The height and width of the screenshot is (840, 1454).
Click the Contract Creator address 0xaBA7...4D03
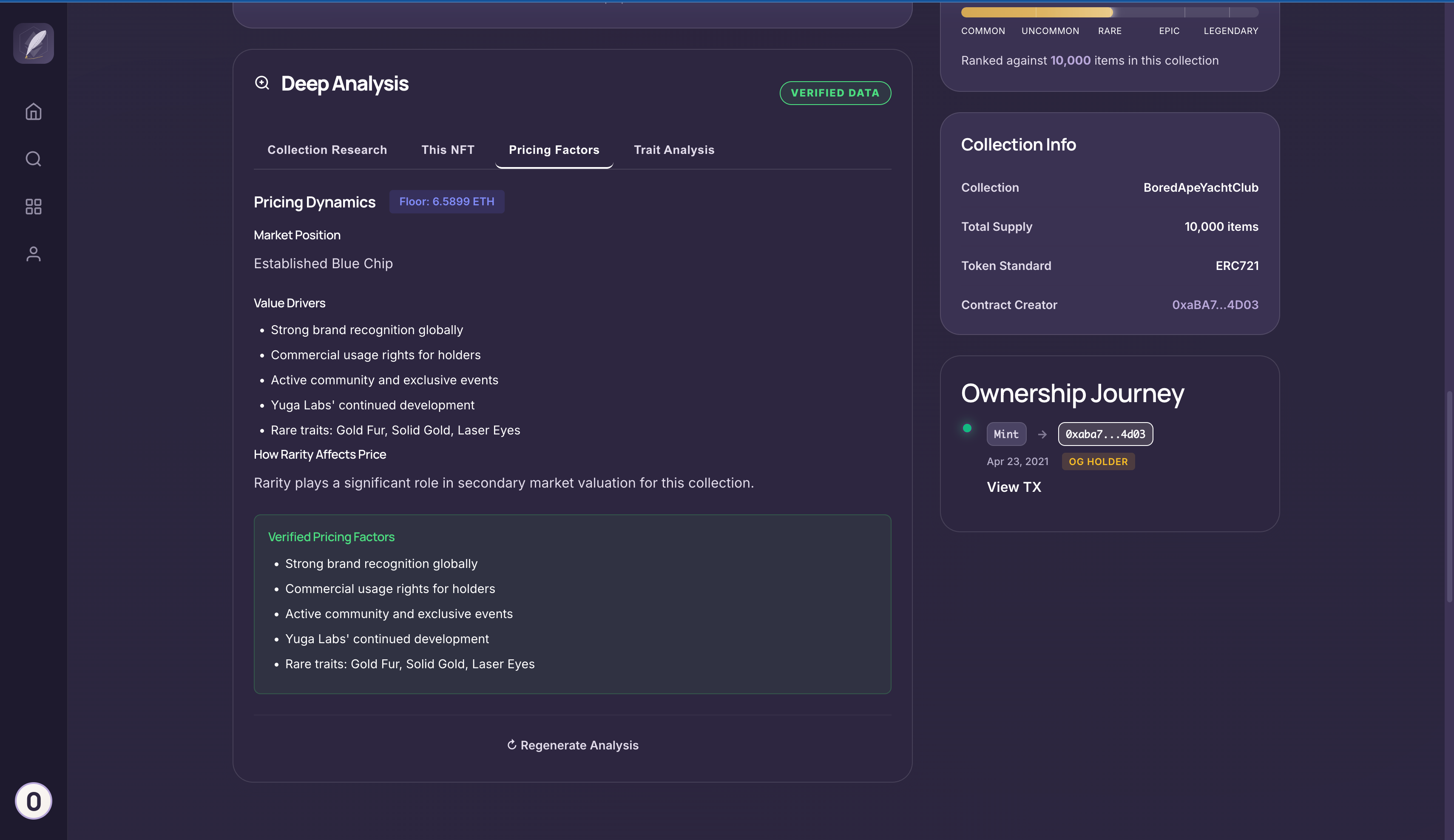(1215, 305)
